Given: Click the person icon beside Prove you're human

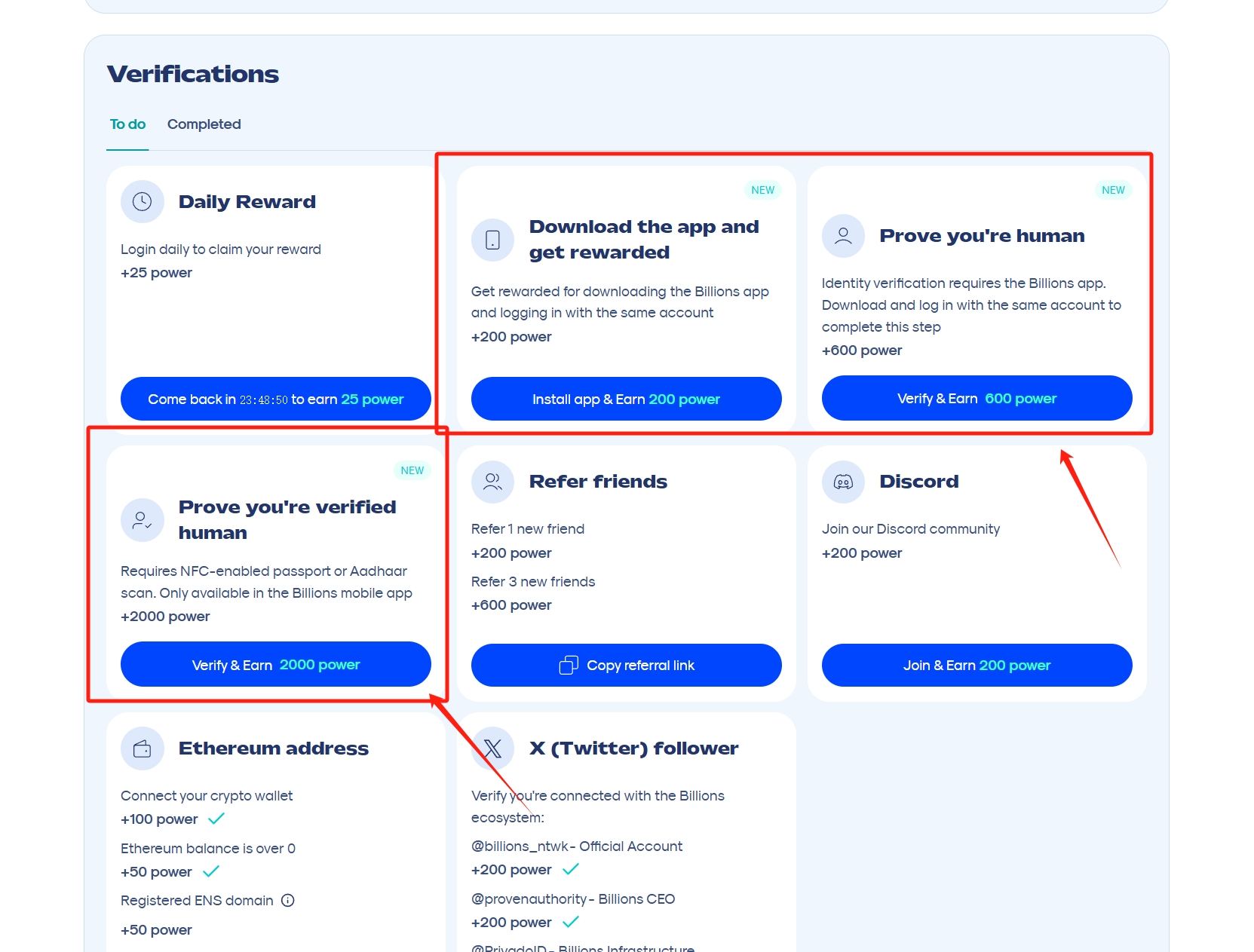Looking at the screenshot, I should tap(843, 236).
